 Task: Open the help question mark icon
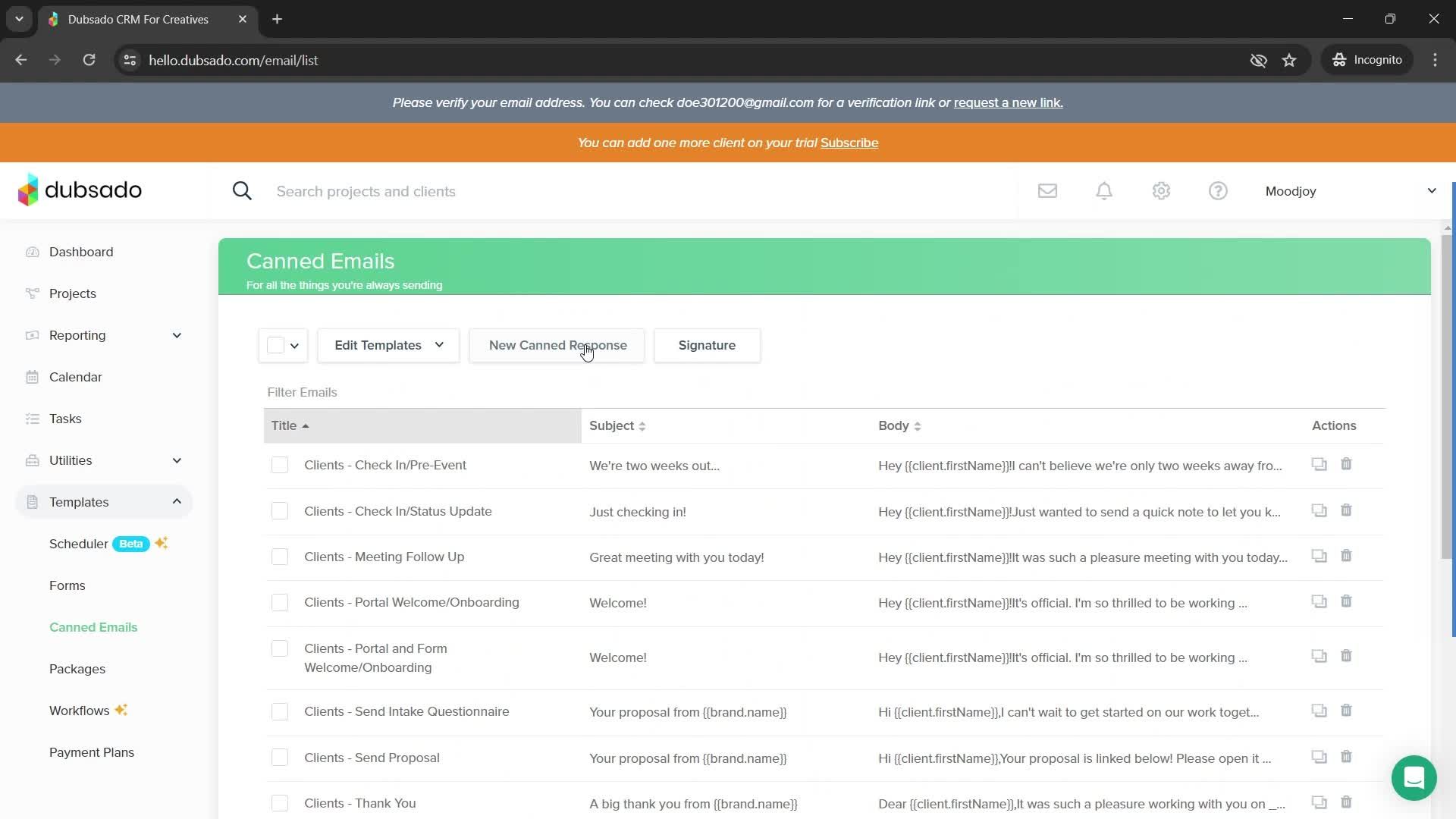[1218, 191]
